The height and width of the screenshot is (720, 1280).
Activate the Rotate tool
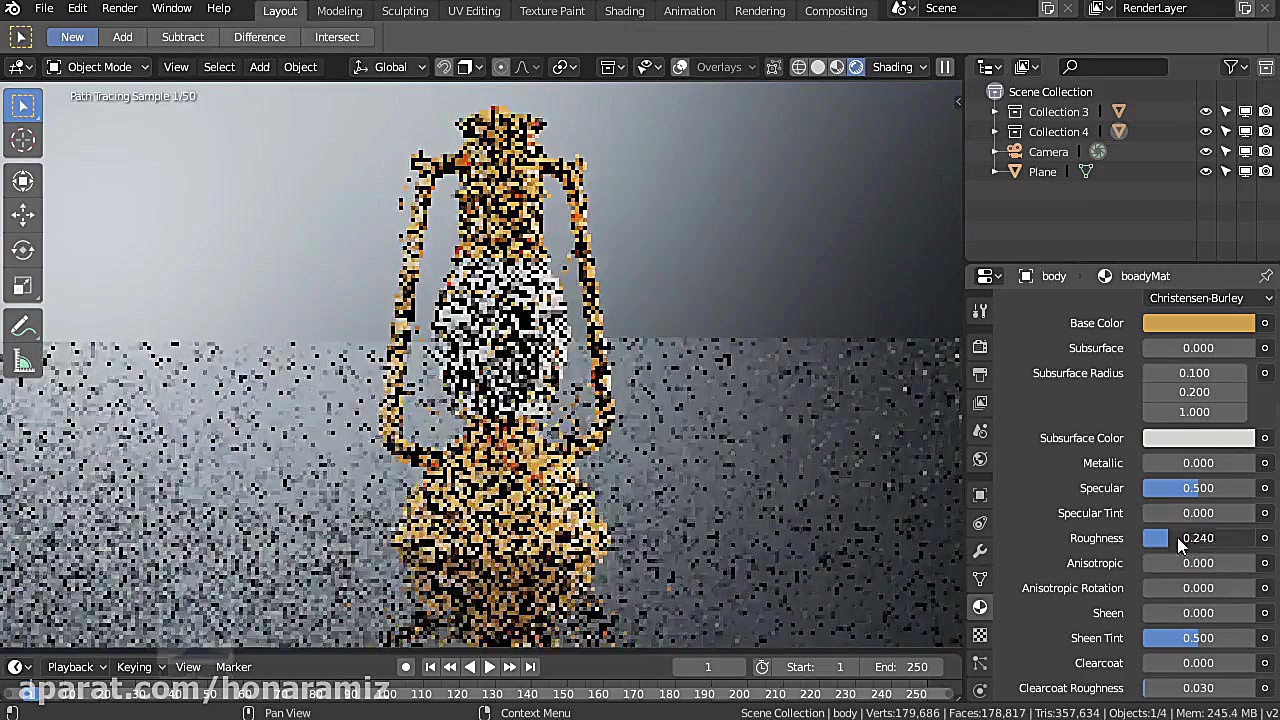click(x=23, y=250)
